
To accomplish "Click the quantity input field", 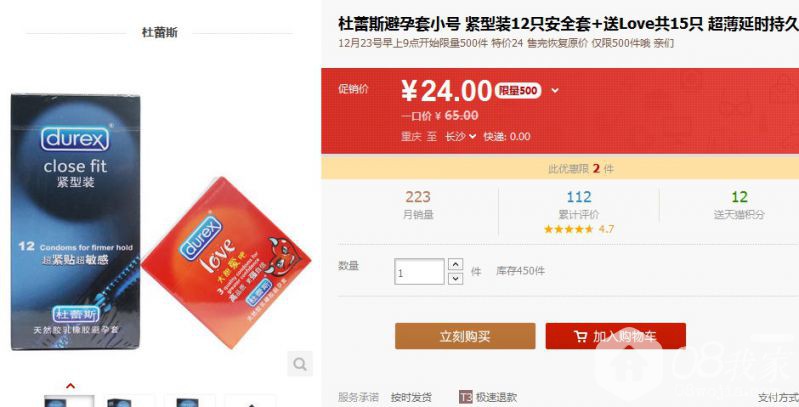I will 419,272.
